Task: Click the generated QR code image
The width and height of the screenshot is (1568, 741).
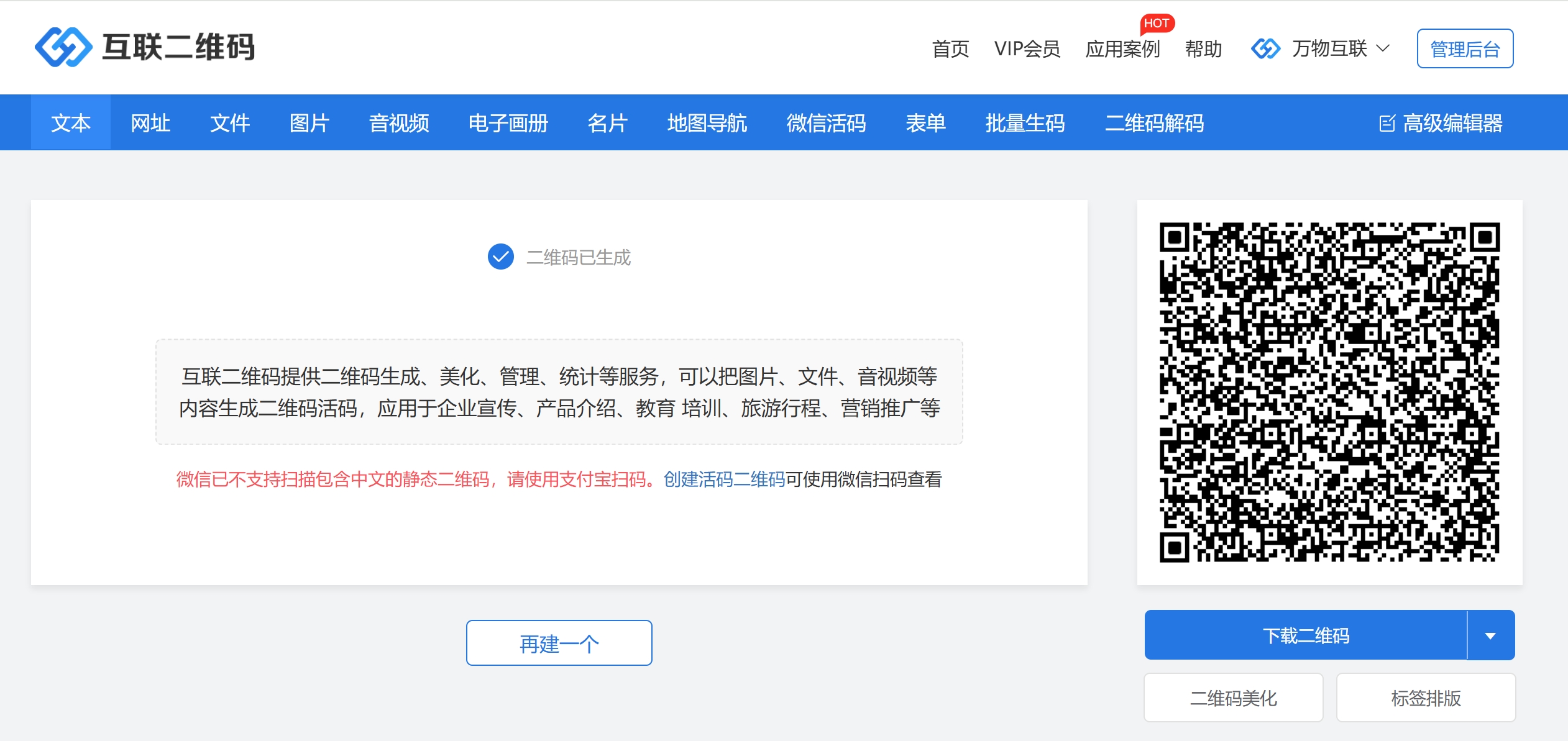Action: (x=1330, y=392)
